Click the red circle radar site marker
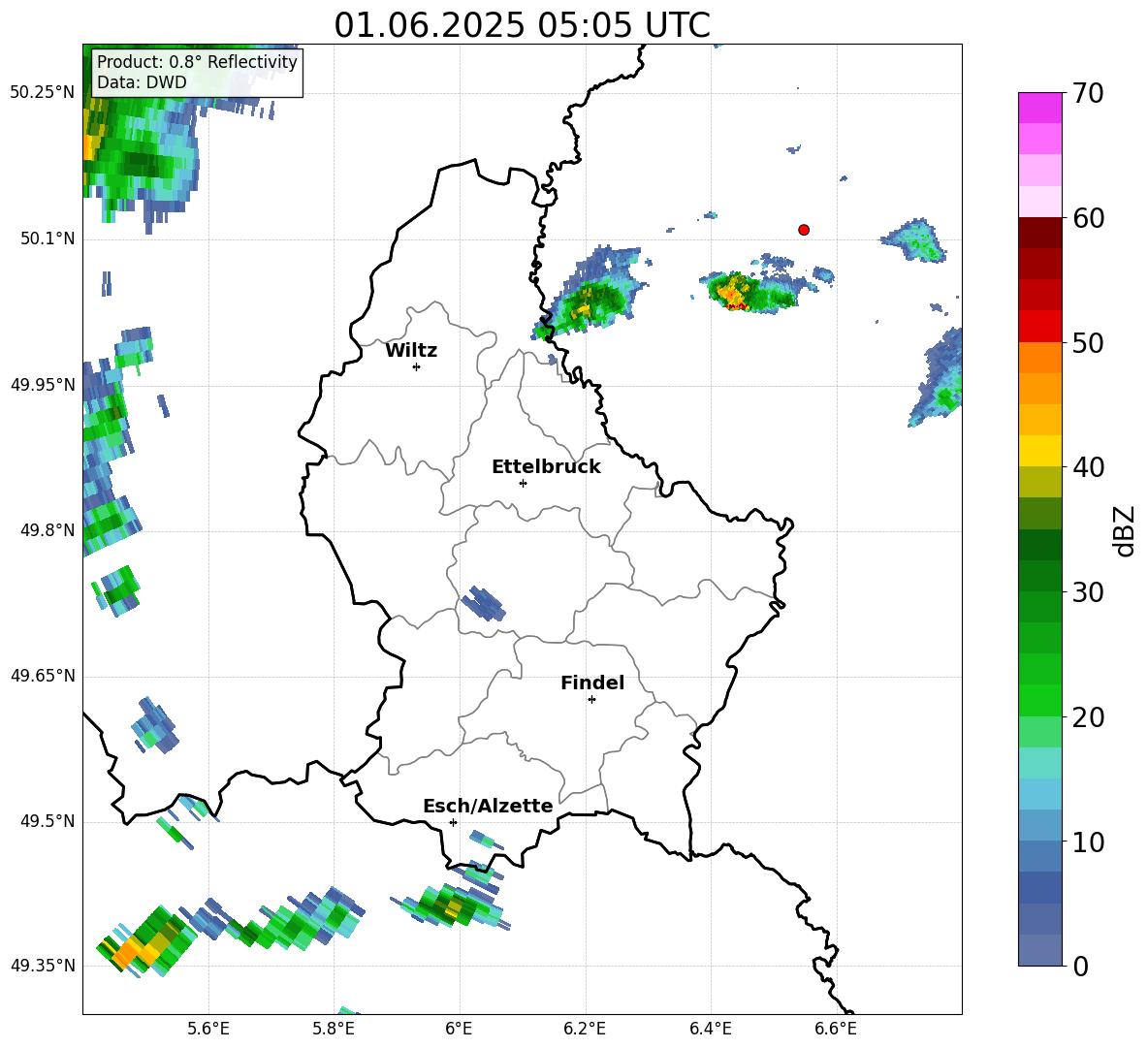The image size is (1148, 1048). [804, 230]
